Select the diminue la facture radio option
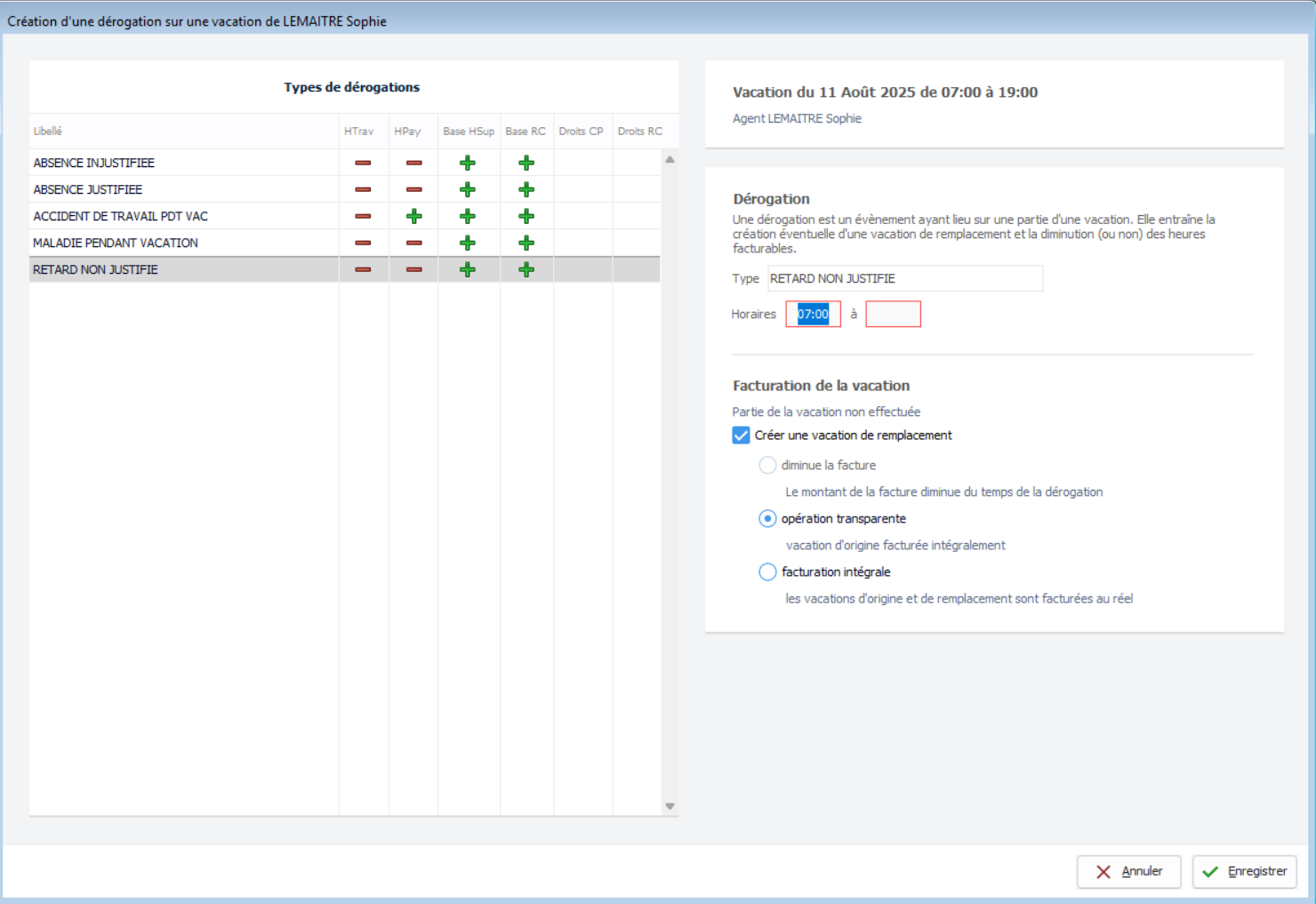The width and height of the screenshot is (1316, 904). pos(767,466)
